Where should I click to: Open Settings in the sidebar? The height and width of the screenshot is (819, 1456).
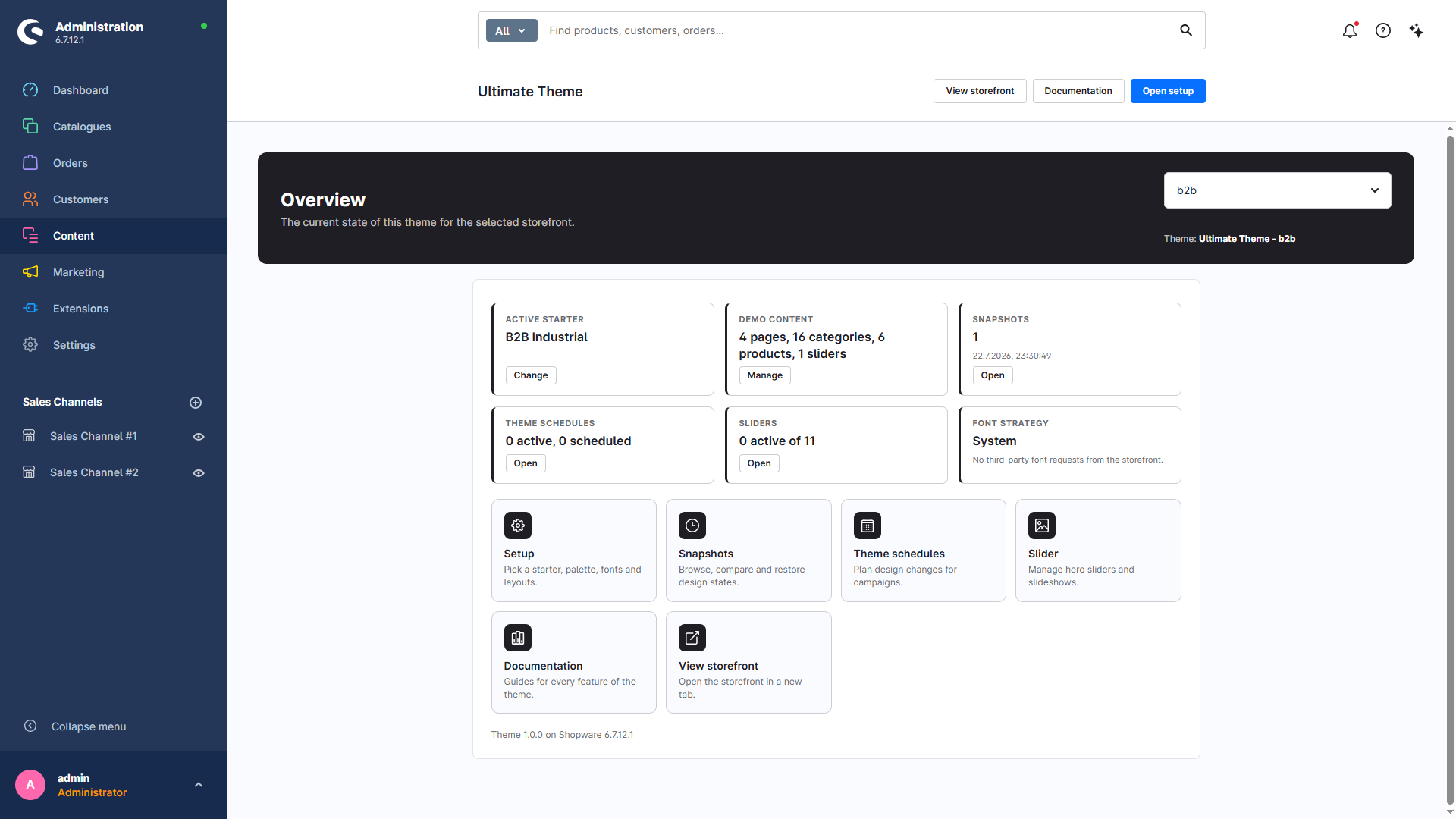(x=114, y=345)
